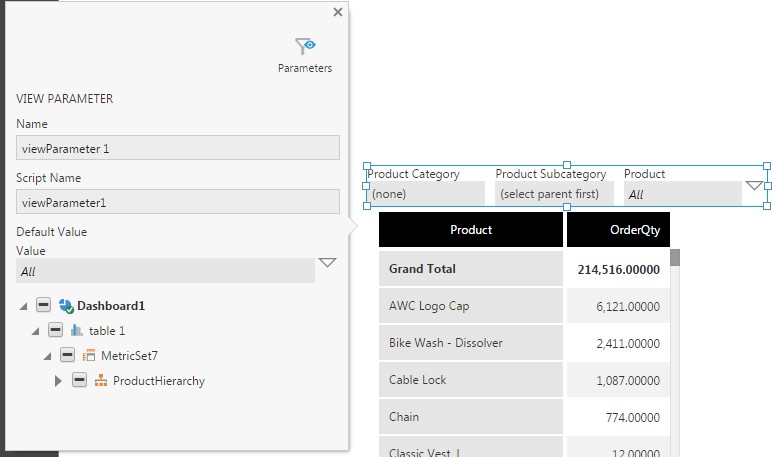Toggle the table 1 checkbox
Screen dimensions: 772x457
tap(55, 330)
